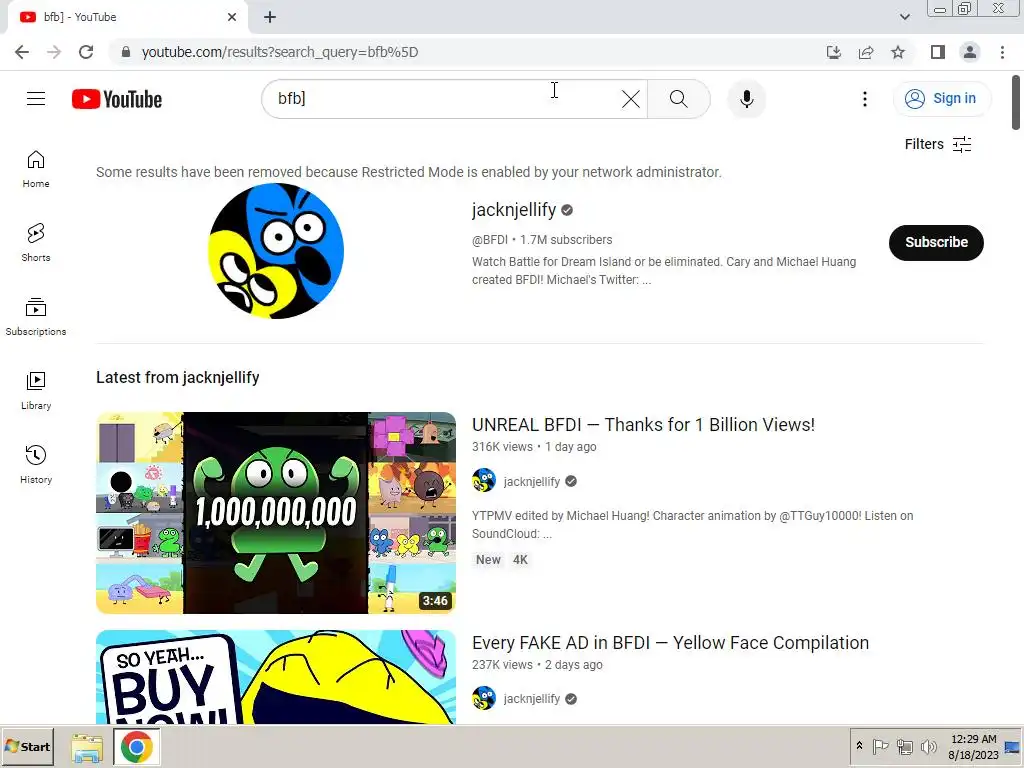Click the 'Latest from jacknjellify' heading
Viewport: 1024px width, 768px height.
(x=178, y=377)
